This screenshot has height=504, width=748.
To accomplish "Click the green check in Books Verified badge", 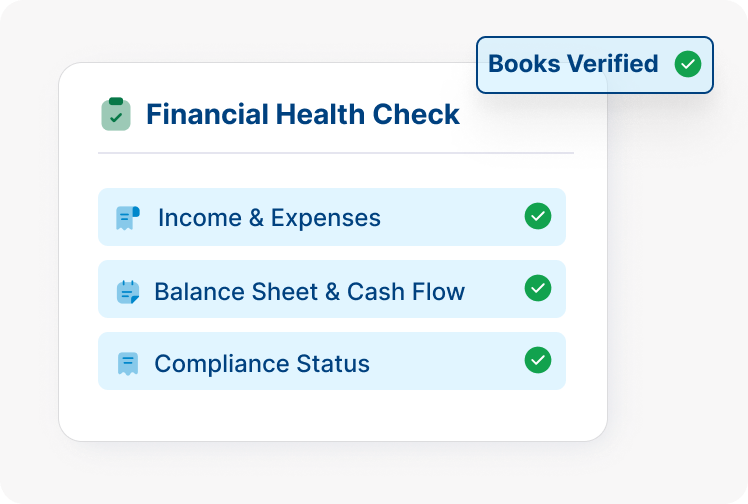I will pyautogui.click(x=687, y=64).
